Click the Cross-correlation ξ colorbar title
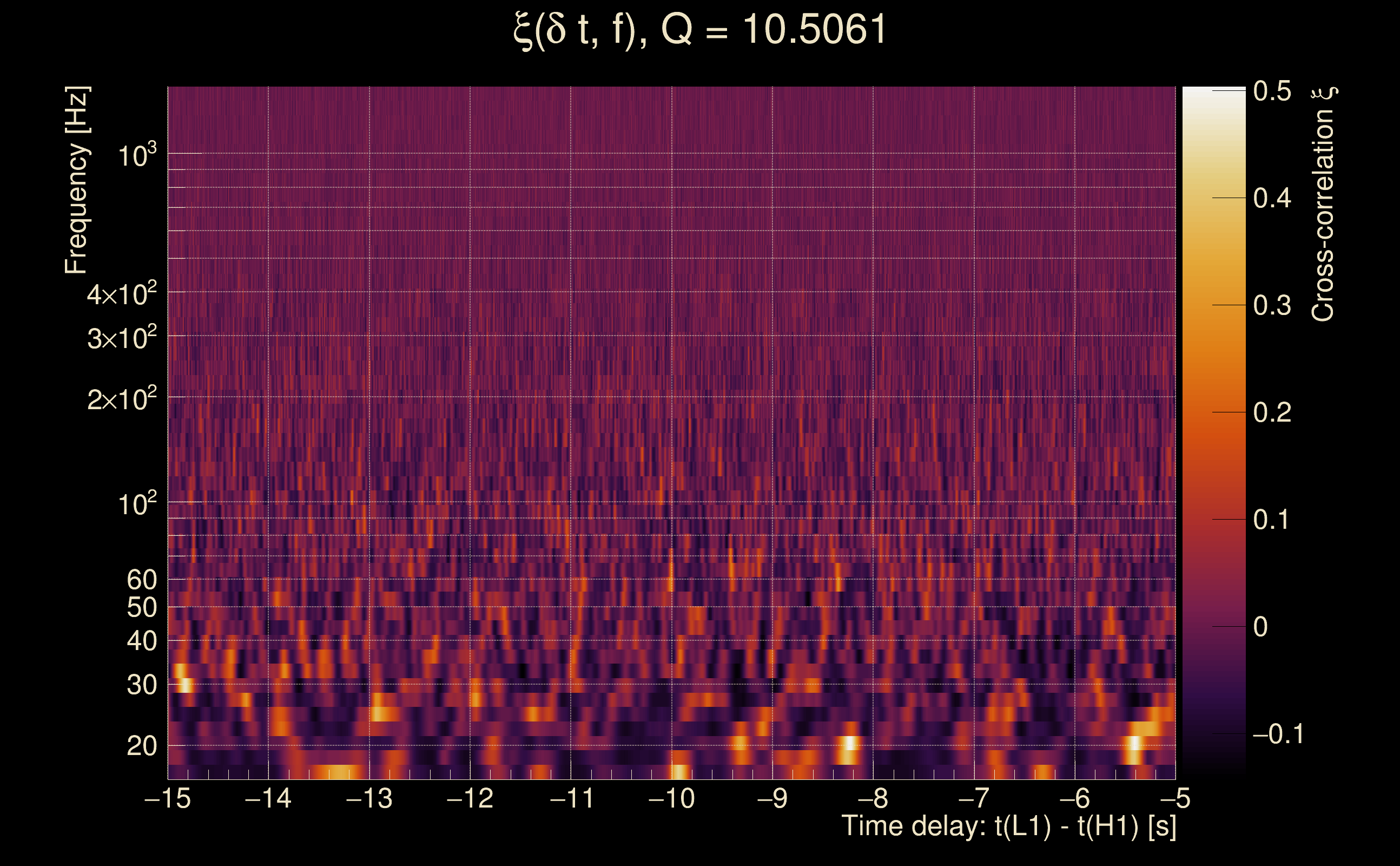This screenshot has width=1400, height=866. 1323,204
